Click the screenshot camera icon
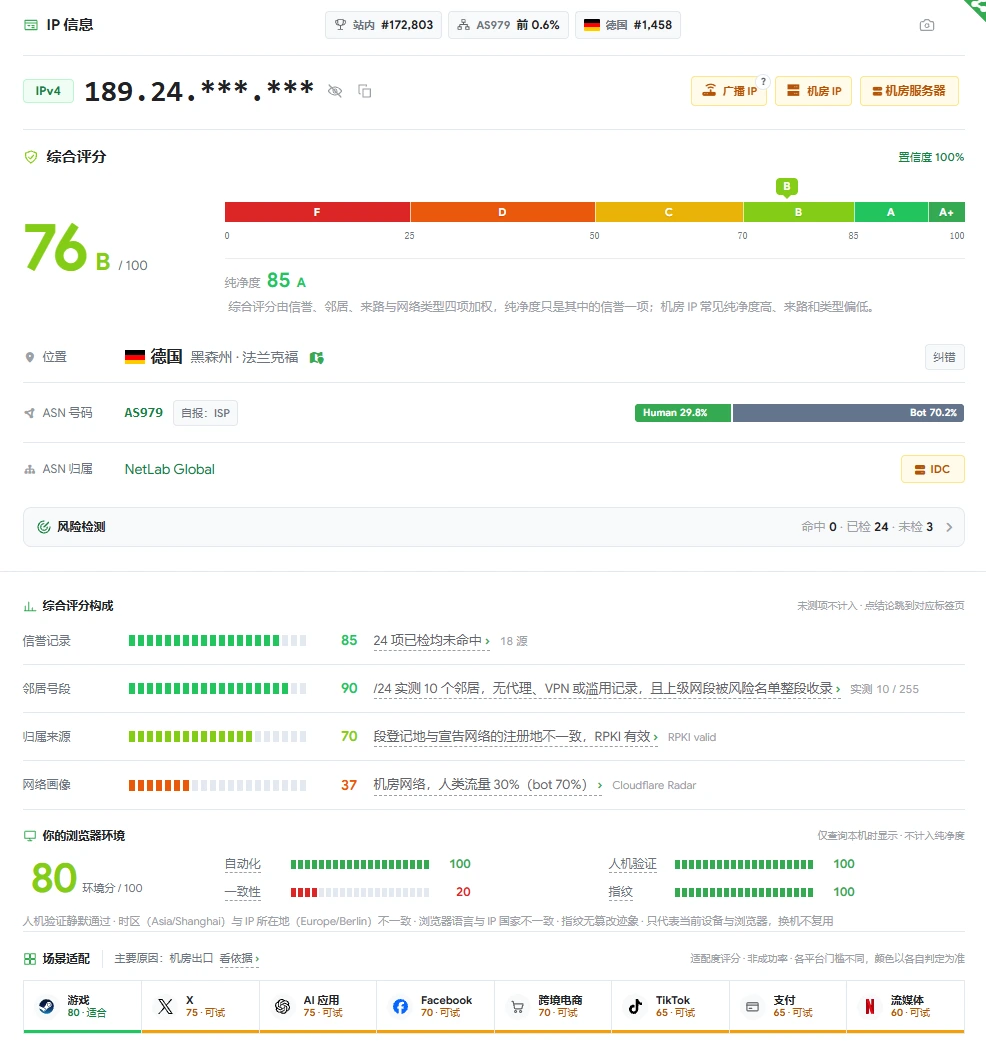Image resolution: width=986 pixels, height=1059 pixels. 927,25
